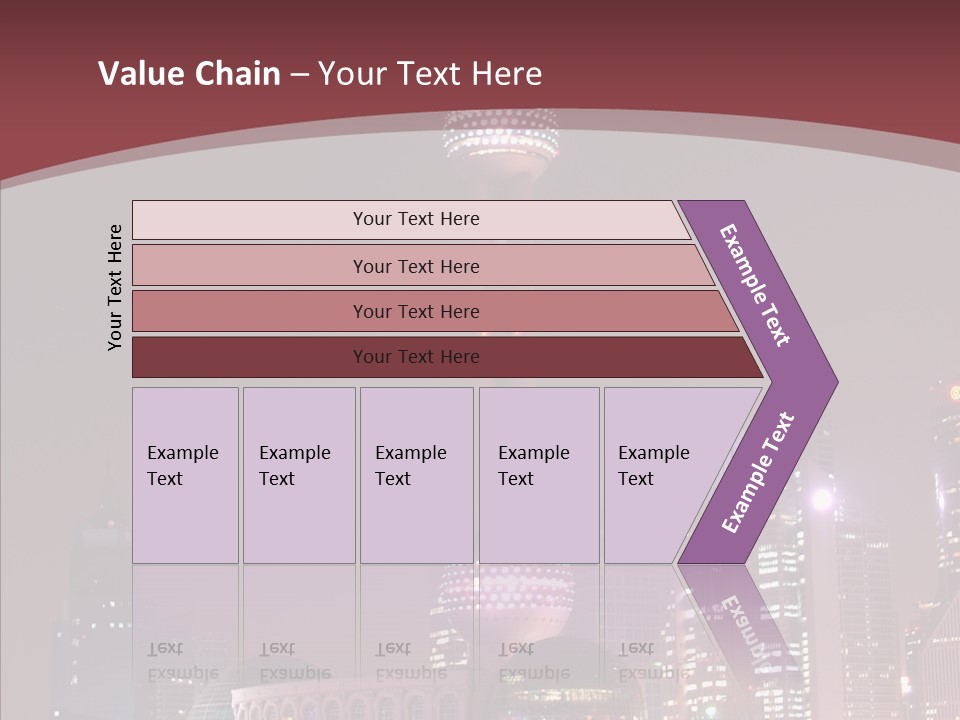Select the third rose-colored text bar
This screenshot has height=720, width=960.
[415, 311]
